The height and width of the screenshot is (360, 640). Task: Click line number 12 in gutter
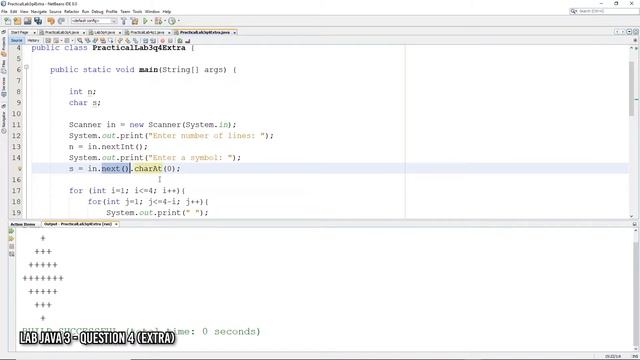point(16,136)
